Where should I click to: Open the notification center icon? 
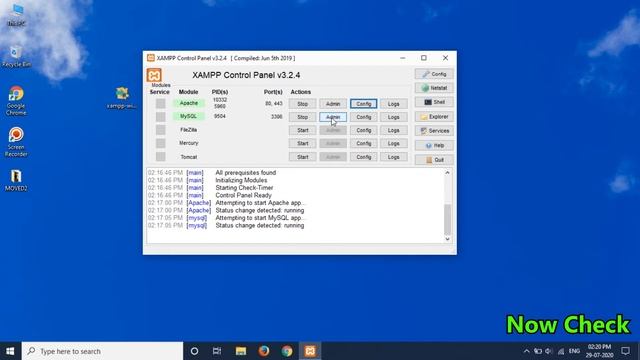[x=626, y=351]
